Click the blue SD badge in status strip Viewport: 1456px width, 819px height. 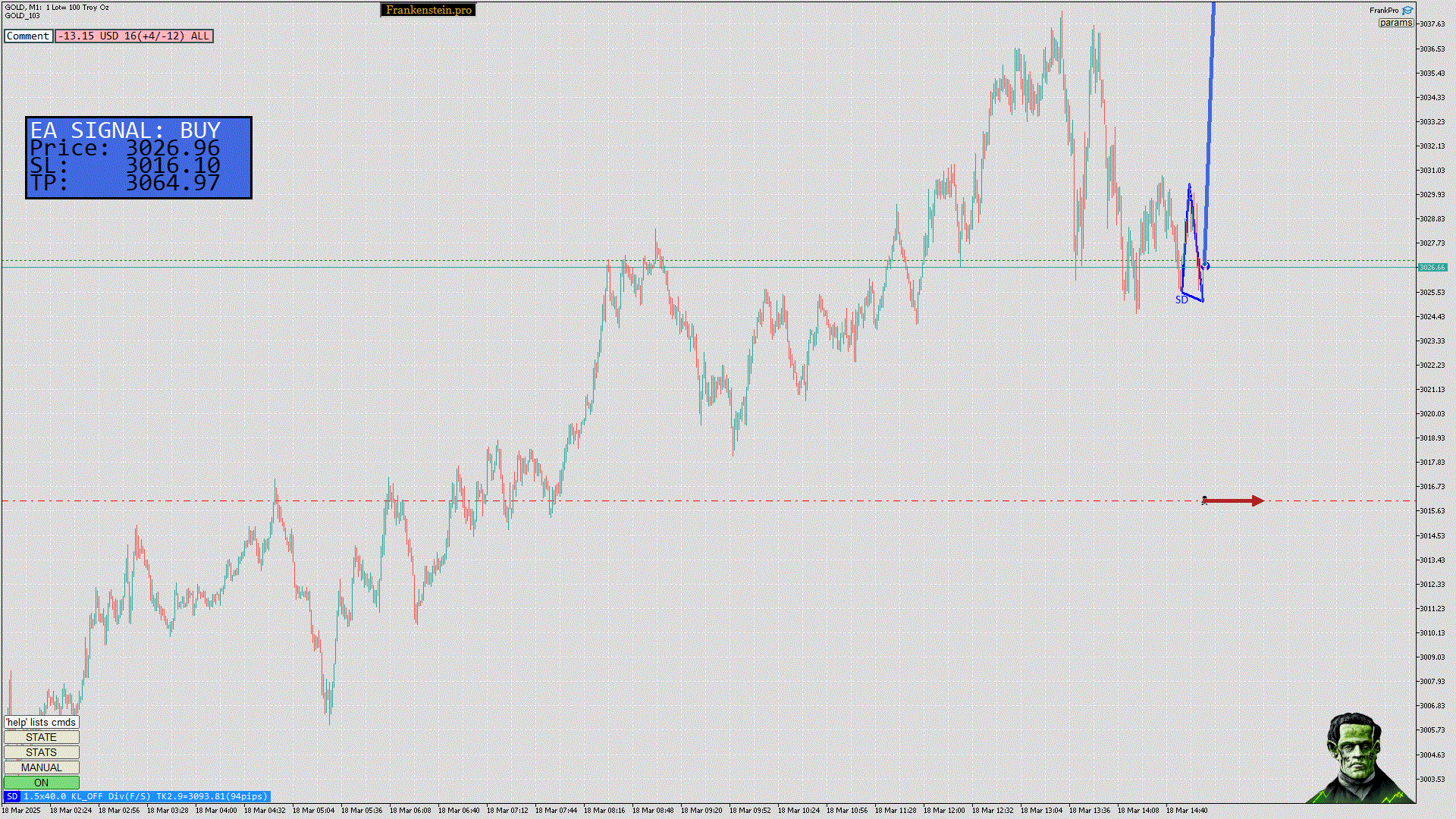point(11,796)
